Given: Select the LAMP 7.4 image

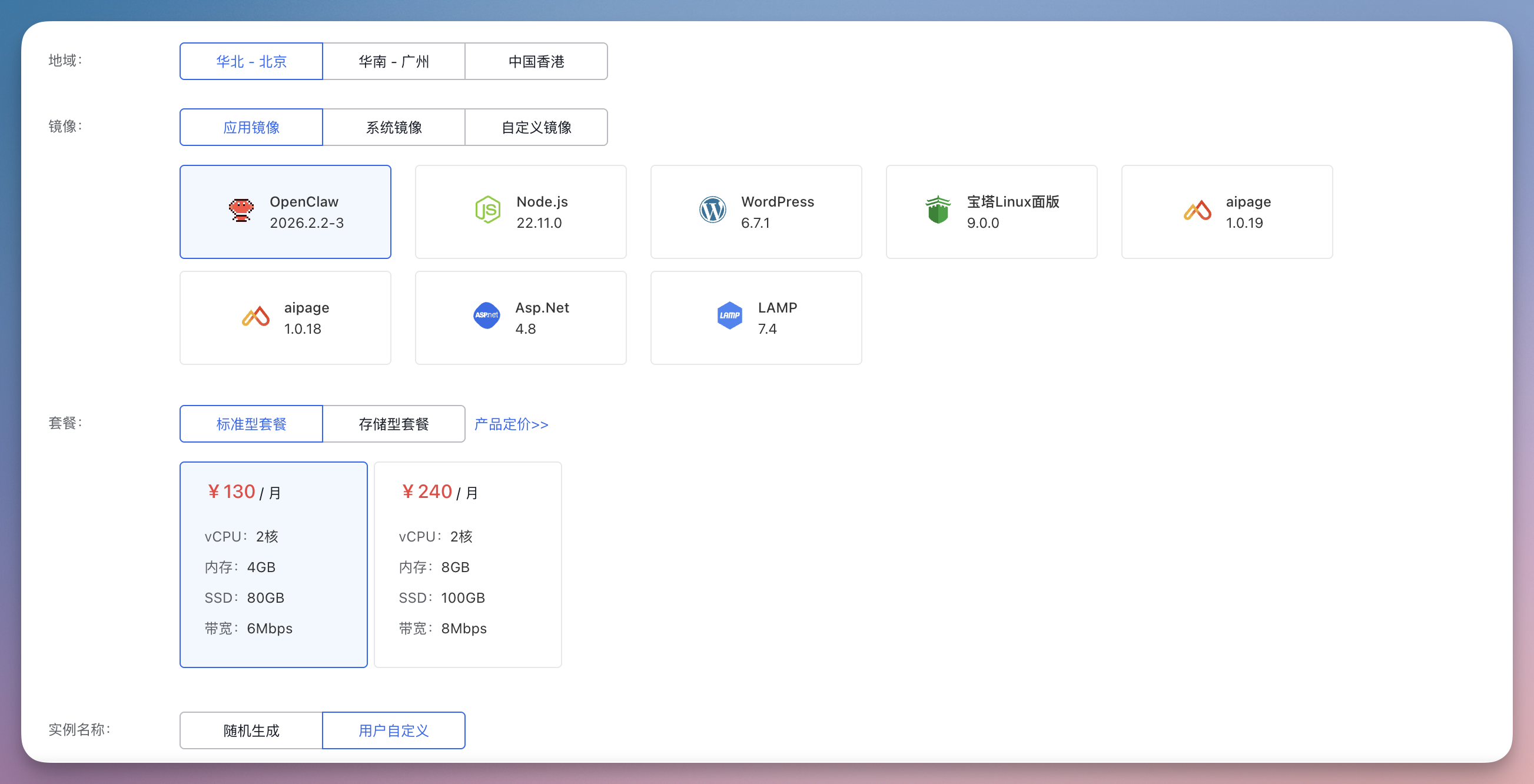Looking at the screenshot, I should (x=755, y=317).
